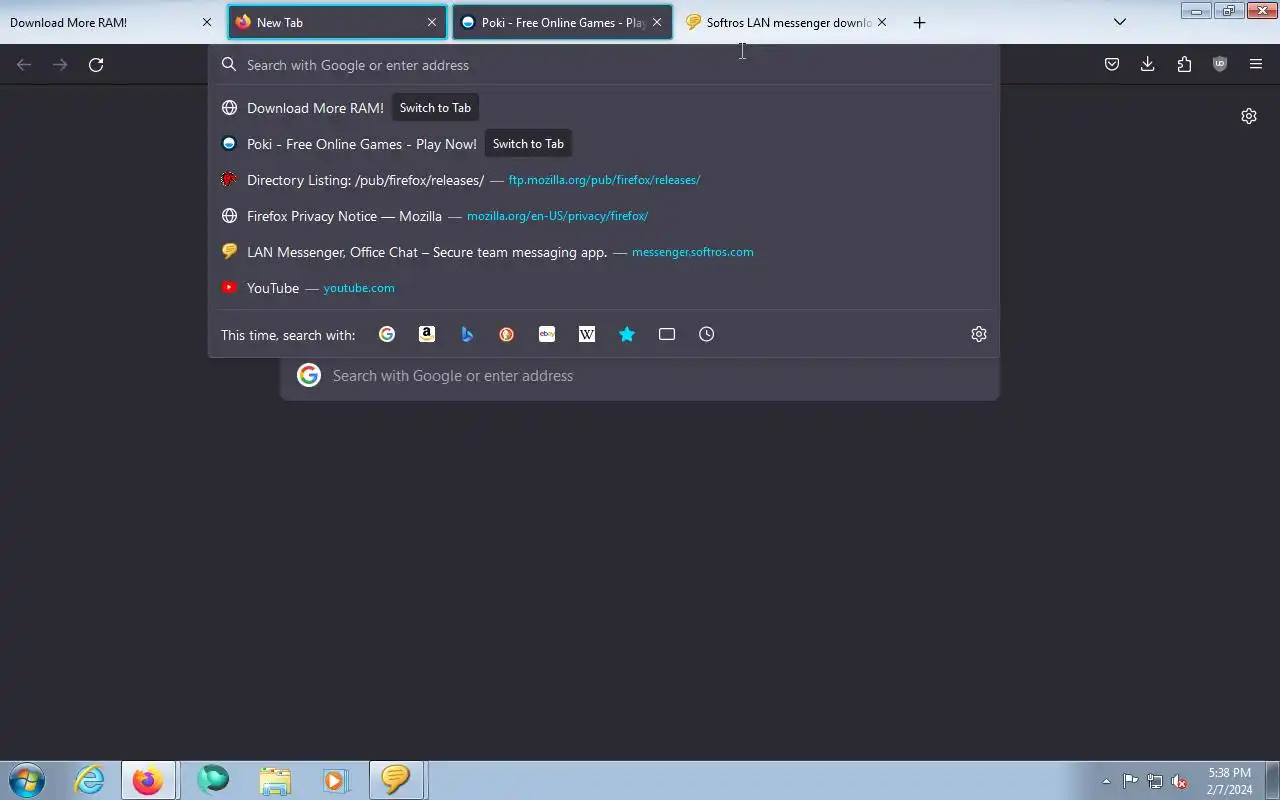The height and width of the screenshot is (800, 1280).
Task: Click Firefox taskbar icon
Action: pos(148,780)
